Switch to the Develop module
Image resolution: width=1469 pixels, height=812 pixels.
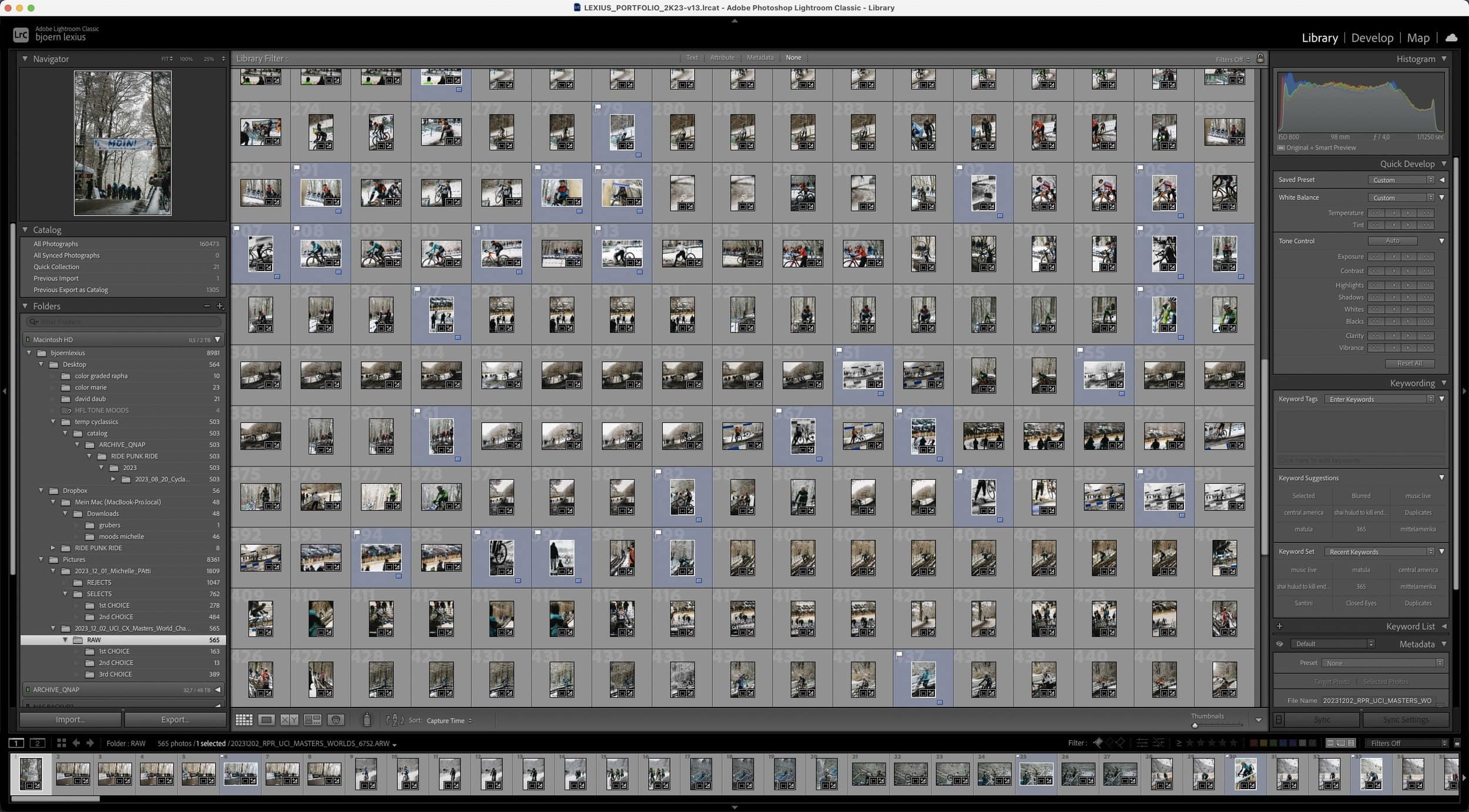pyautogui.click(x=1371, y=38)
